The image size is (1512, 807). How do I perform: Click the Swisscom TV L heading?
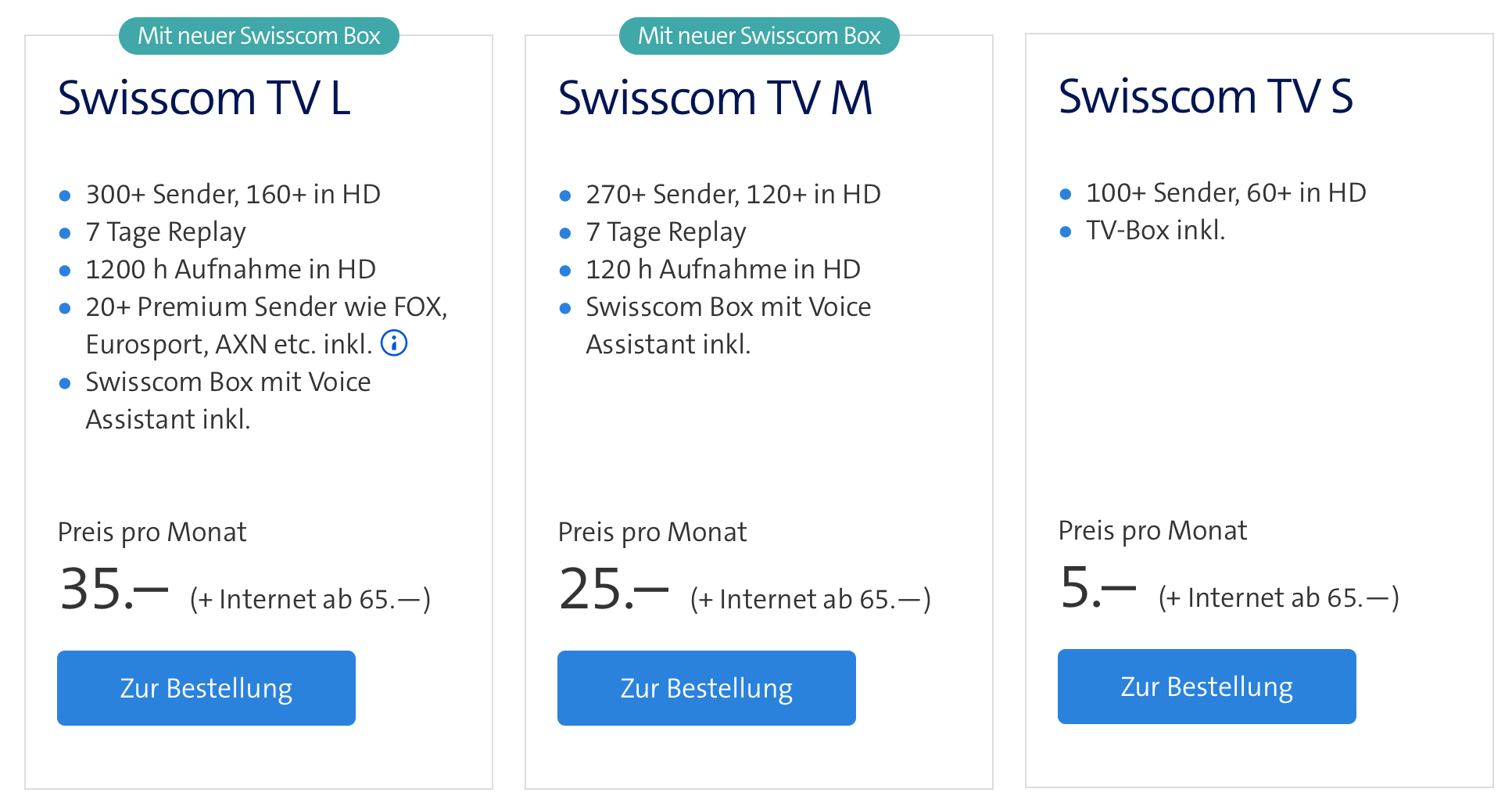click(x=204, y=98)
